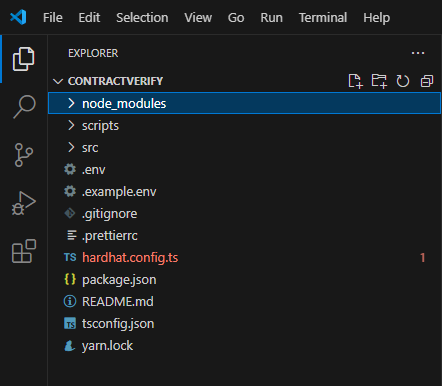Open the Search view in activity bar
This screenshot has height=386, width=442.
24,107
